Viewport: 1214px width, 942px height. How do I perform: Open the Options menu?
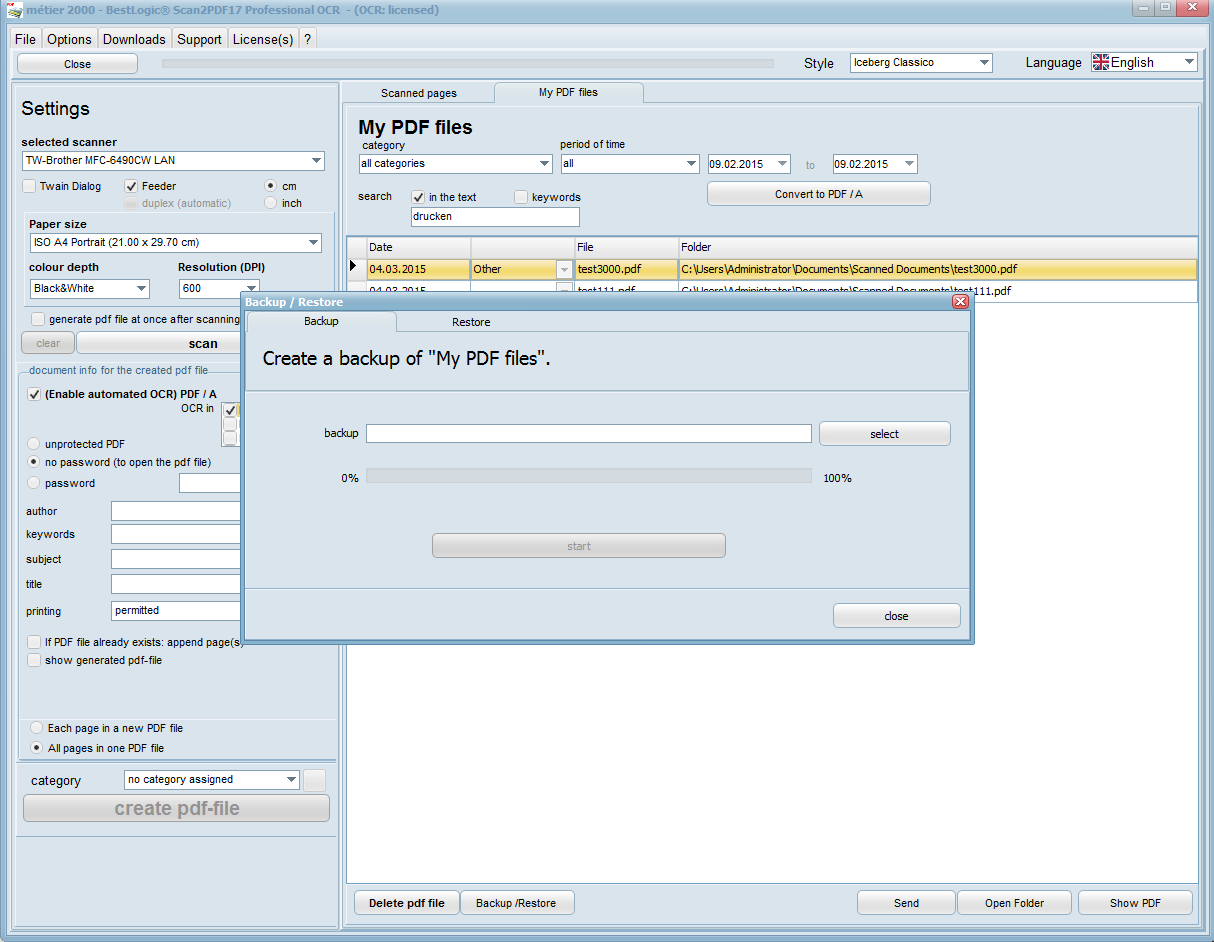click(69, 39)
